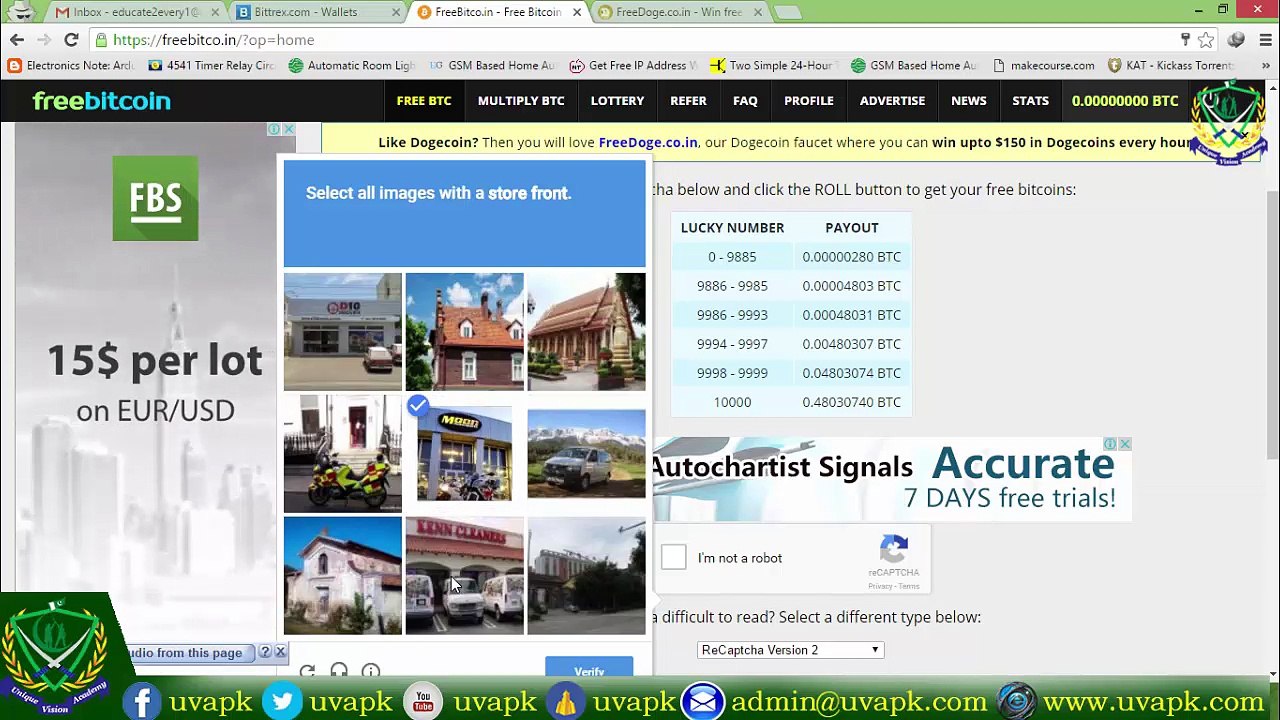Close the FreeDoge.co.in tab

click(757, 12)
